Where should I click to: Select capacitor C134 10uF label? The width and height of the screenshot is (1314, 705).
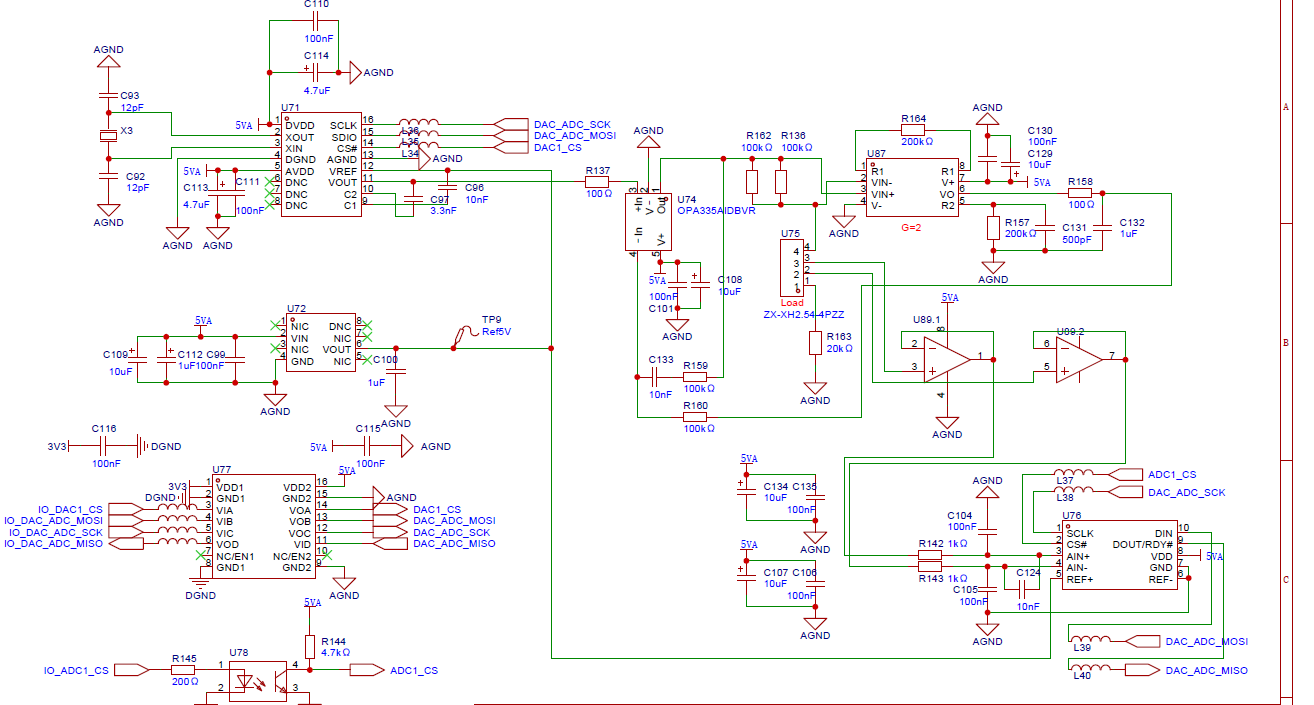click(x=775, y=492)
